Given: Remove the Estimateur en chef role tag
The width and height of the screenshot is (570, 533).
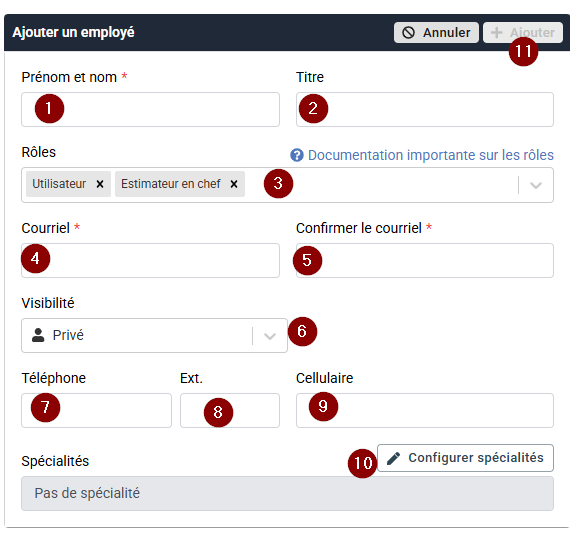Looking at the screenshot, I should point(234,184).
